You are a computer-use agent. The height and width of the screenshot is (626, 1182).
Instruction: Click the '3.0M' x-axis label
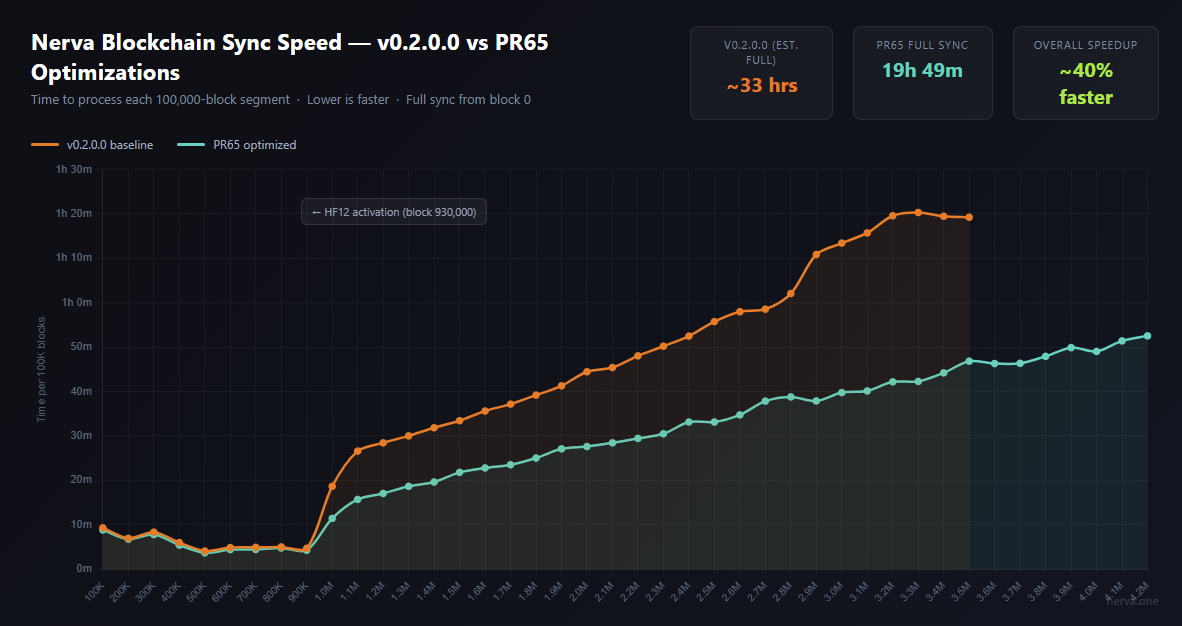point(834,590)
